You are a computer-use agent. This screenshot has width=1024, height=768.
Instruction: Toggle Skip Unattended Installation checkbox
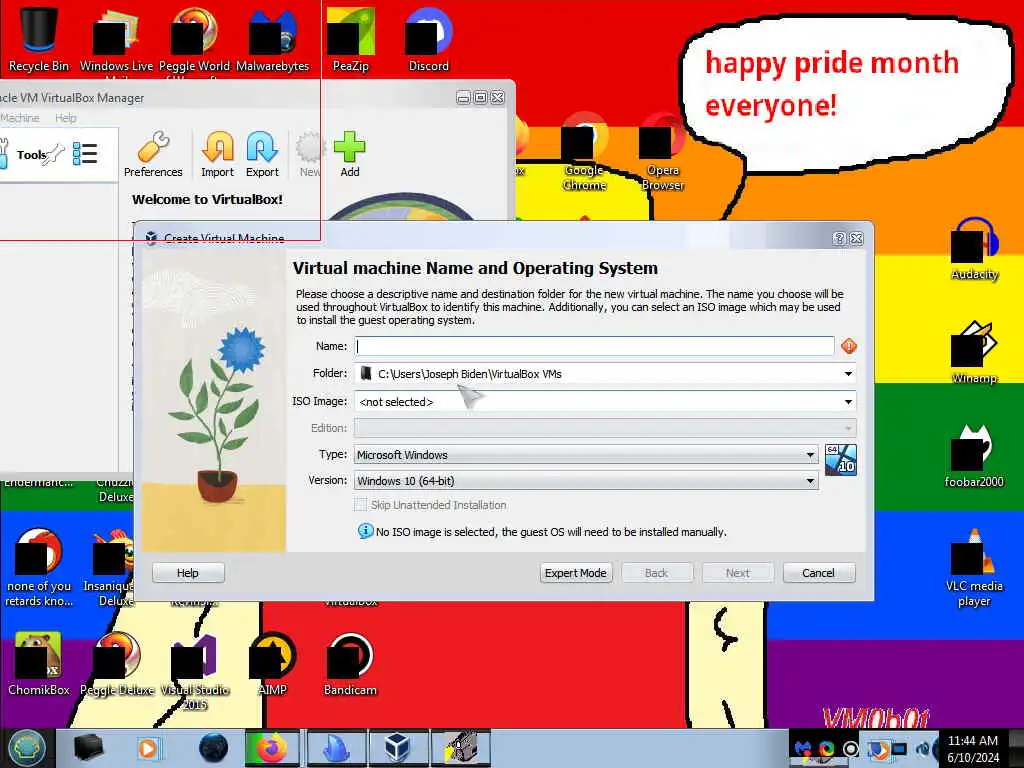360,505
